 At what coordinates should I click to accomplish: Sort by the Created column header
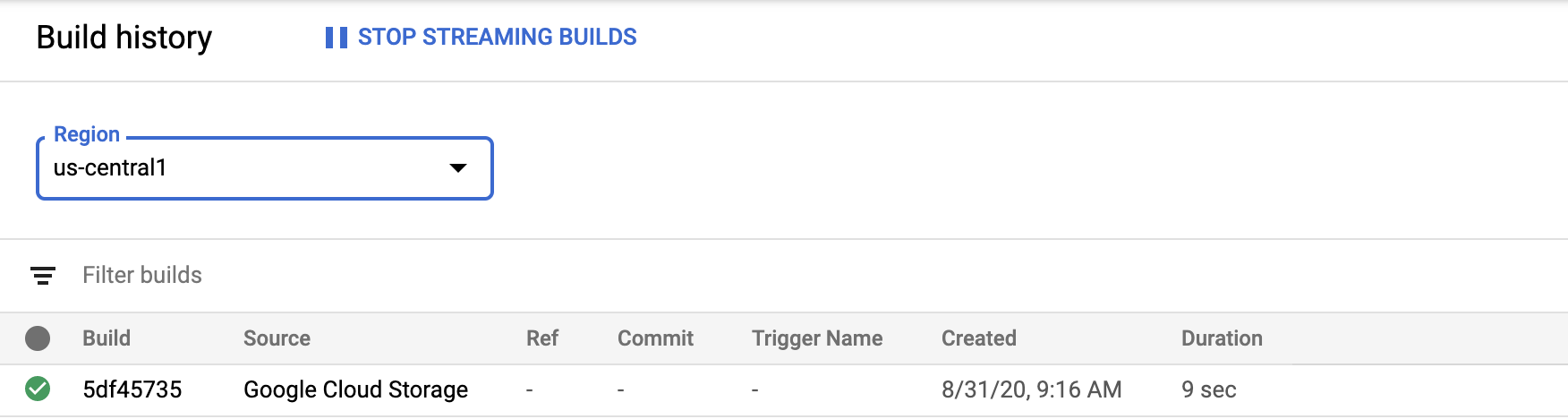click(x=979, y=338)
